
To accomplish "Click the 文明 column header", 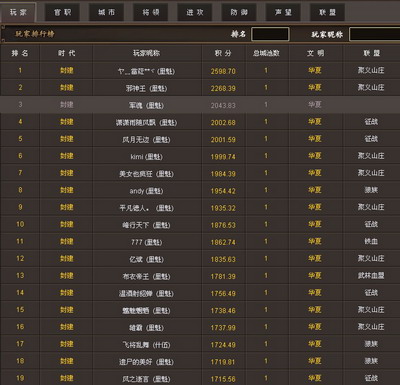I will 315,53.
